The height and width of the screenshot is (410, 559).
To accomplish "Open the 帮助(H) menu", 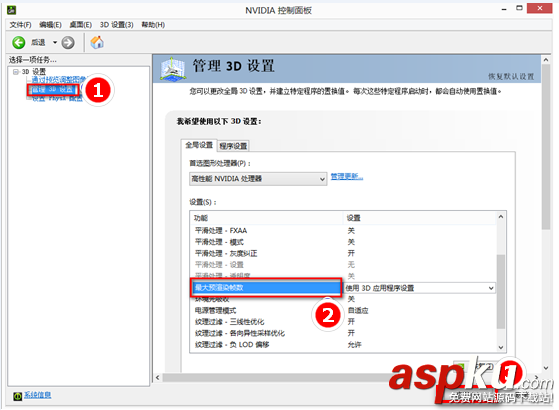I will point(153,25).
